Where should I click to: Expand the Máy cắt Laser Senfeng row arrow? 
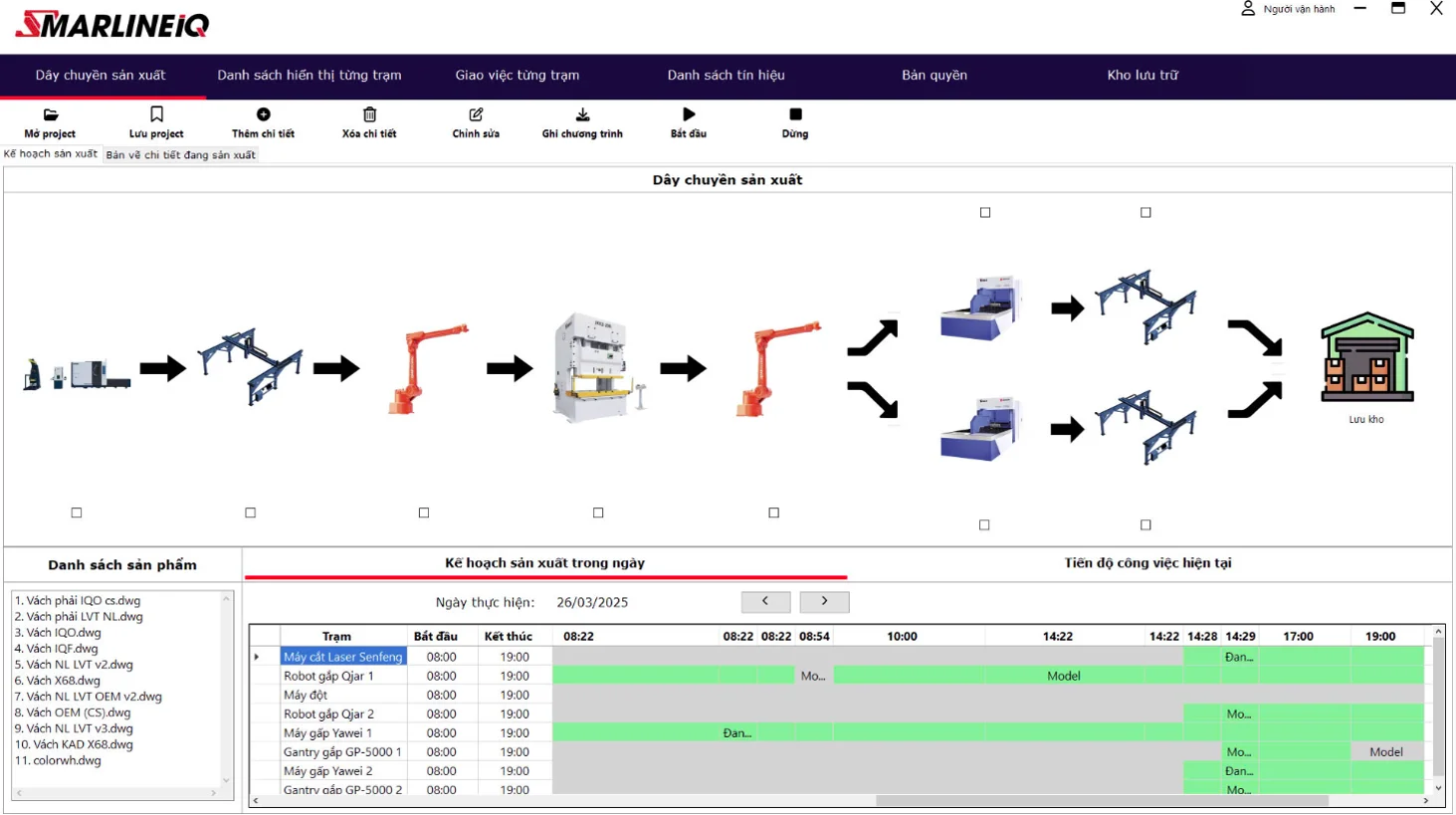click(x=257, y=657)
